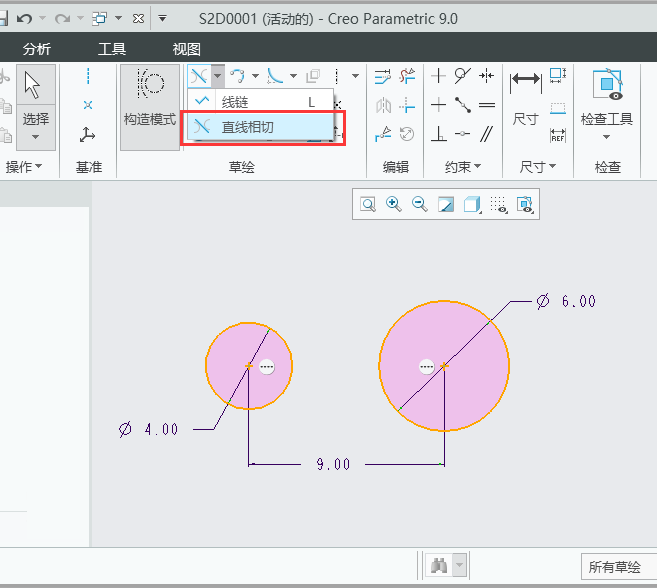Select the Ø 6.00 diameter dimension
This screenshot has width=657, height=588.
point(566,301)
